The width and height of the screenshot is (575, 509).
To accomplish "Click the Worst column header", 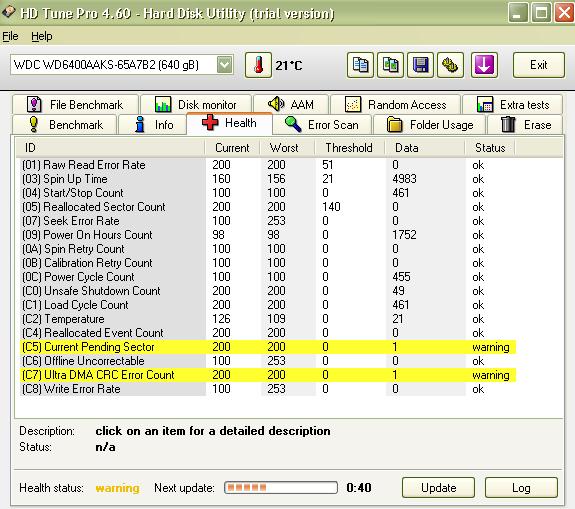I will click(287, 148).
